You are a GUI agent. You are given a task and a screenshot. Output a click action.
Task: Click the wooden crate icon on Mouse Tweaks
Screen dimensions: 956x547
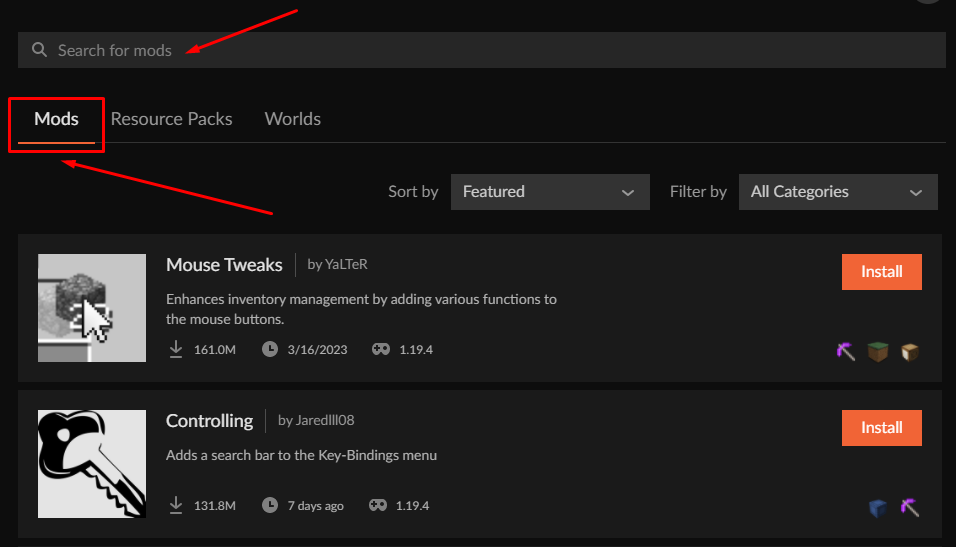(x=909, y=351)
